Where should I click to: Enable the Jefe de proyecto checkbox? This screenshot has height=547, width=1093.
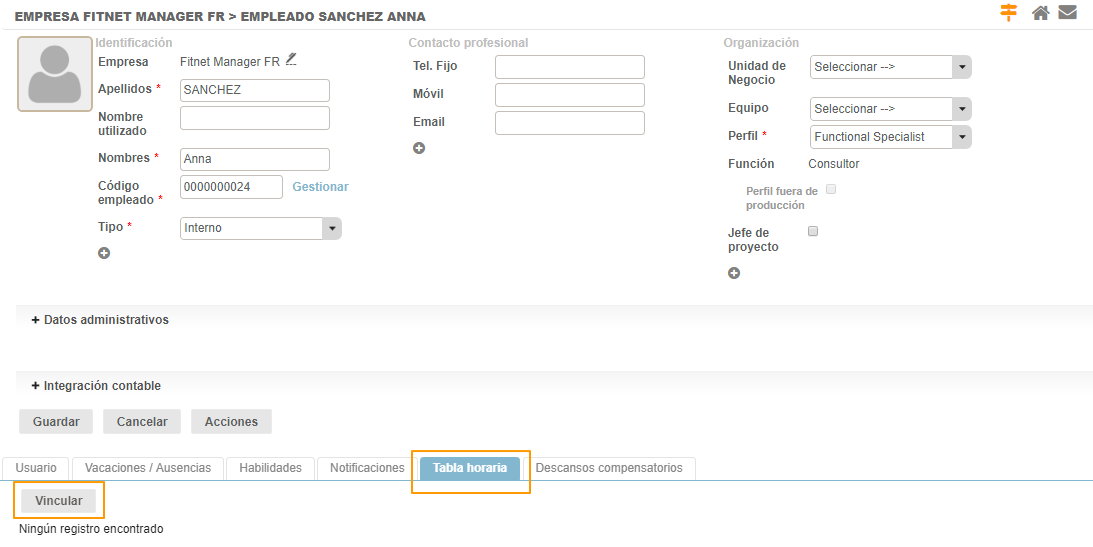point(813,231)
